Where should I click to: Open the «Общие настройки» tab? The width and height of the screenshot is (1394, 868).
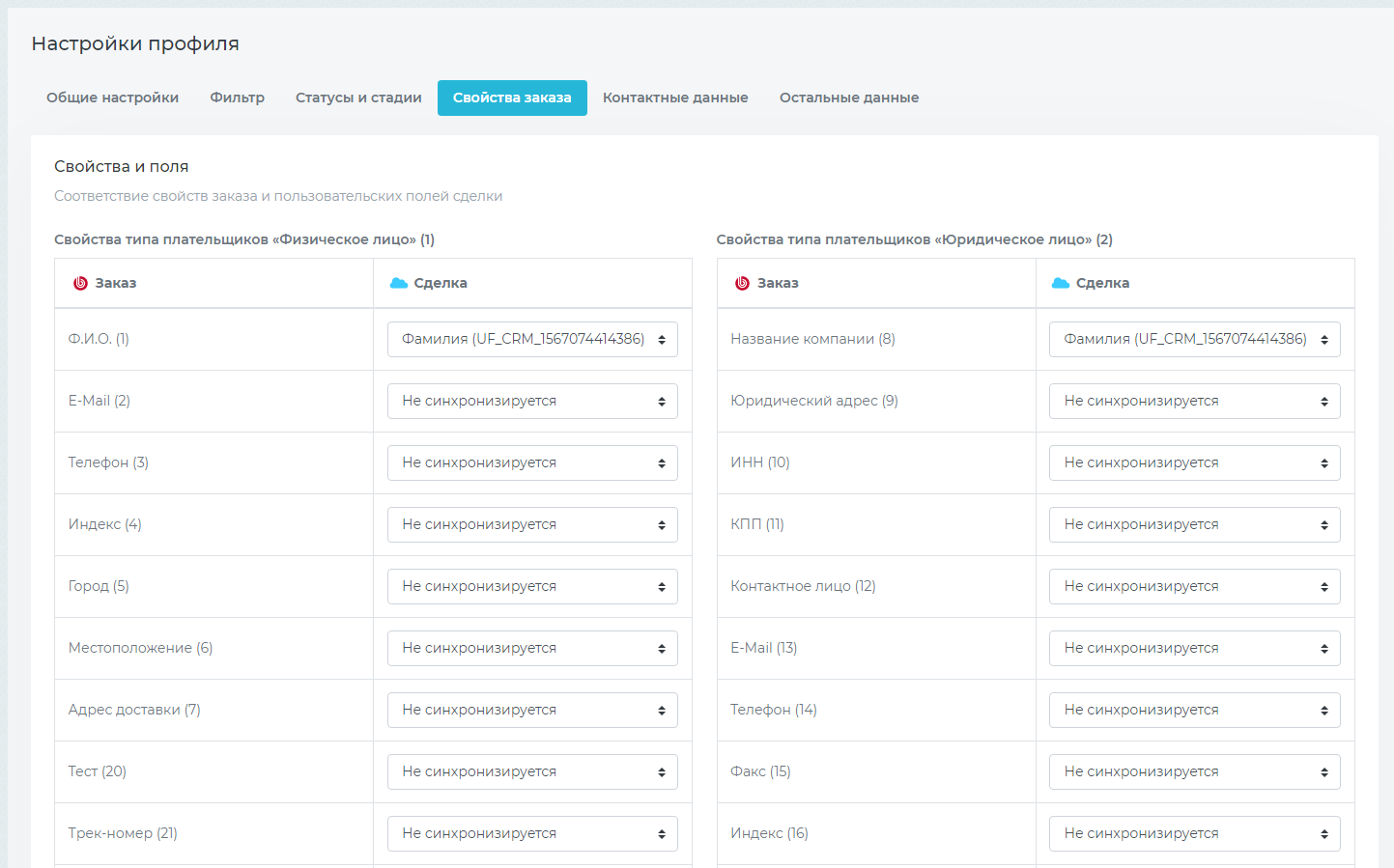pyautogui.click(x=112, y=98)
